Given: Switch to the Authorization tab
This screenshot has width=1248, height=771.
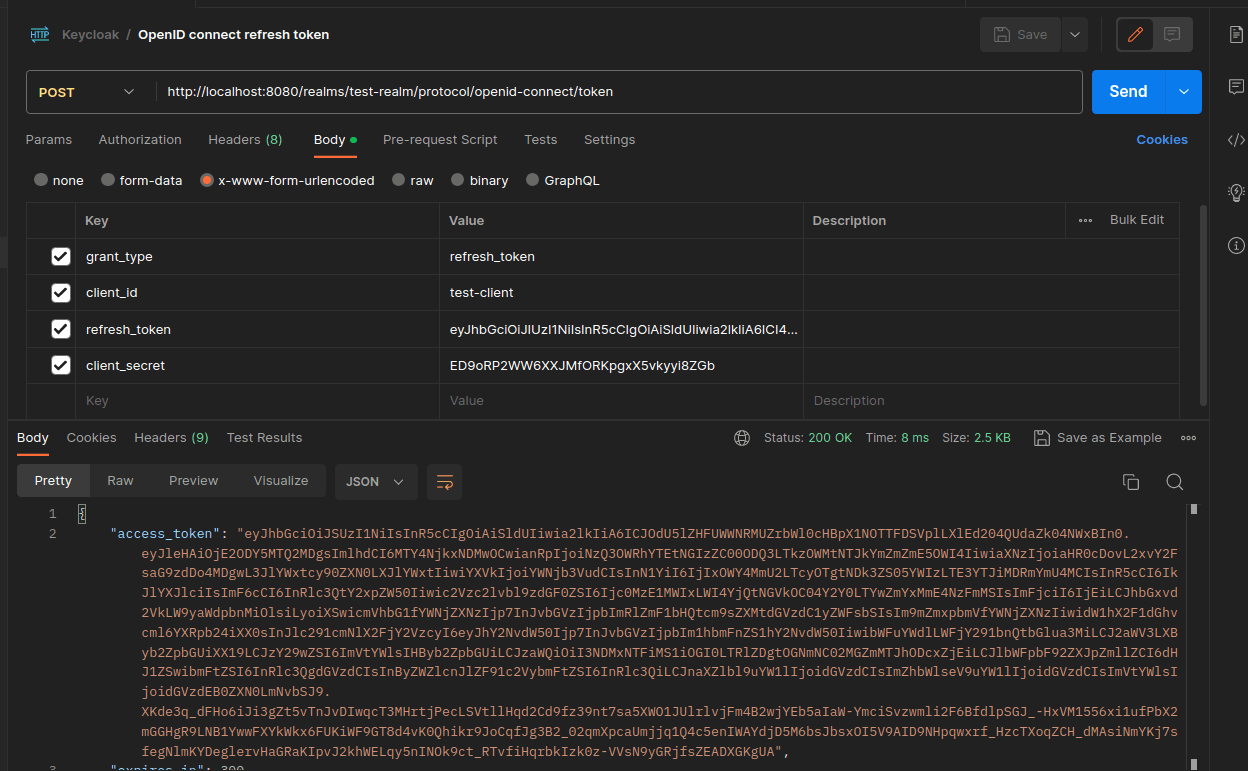Looking at the screenshot, I should 140,140.
